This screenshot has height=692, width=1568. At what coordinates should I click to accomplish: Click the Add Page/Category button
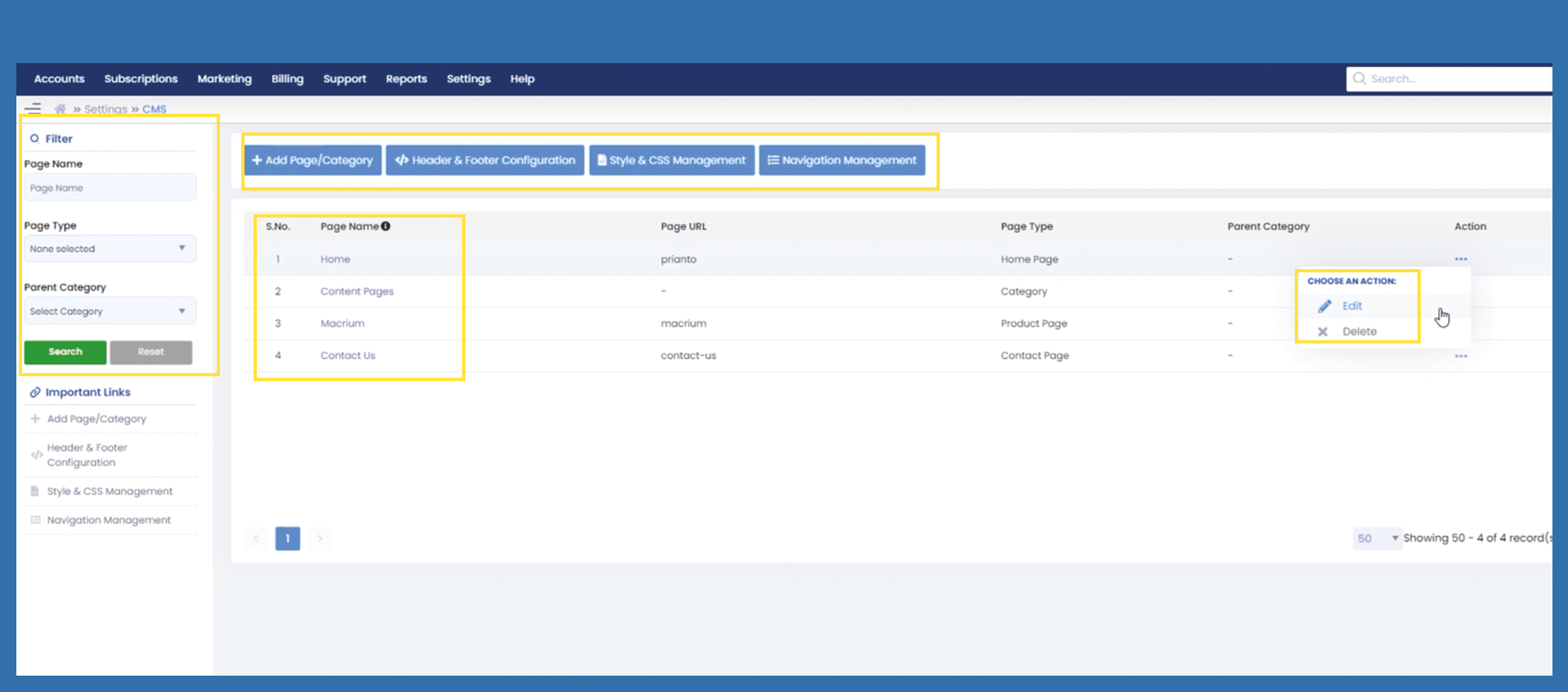[x=312, y=160]
